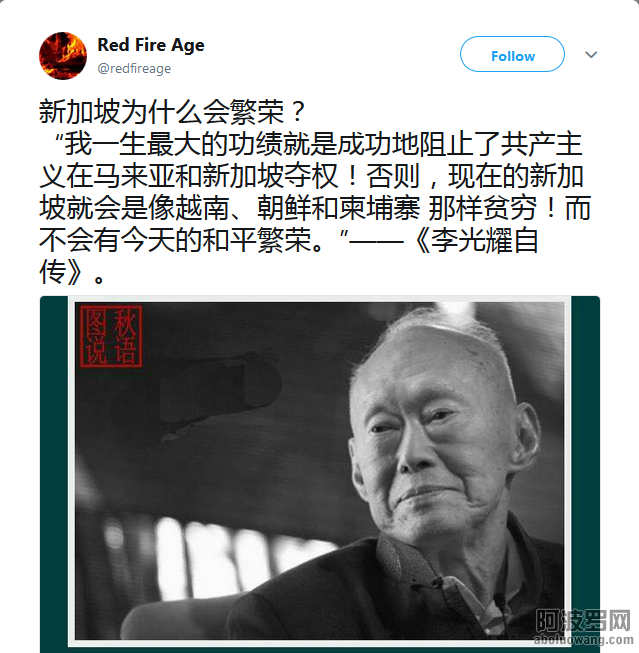Click the tweet headline 新加坡为什么会繁荣？

pos(173,112)
